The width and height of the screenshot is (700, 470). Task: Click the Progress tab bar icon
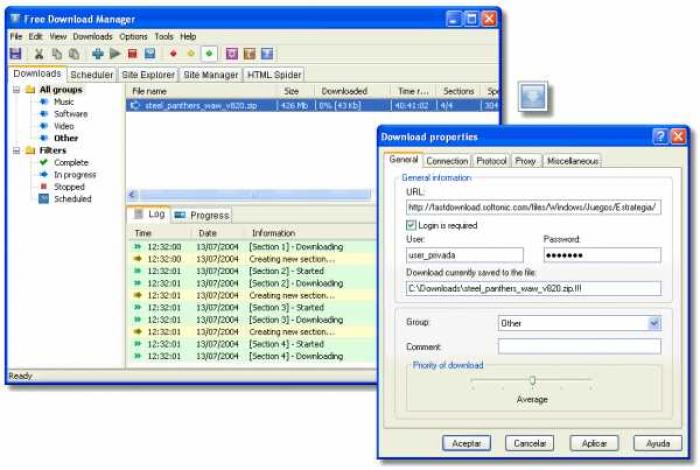(x=180, y=215)
